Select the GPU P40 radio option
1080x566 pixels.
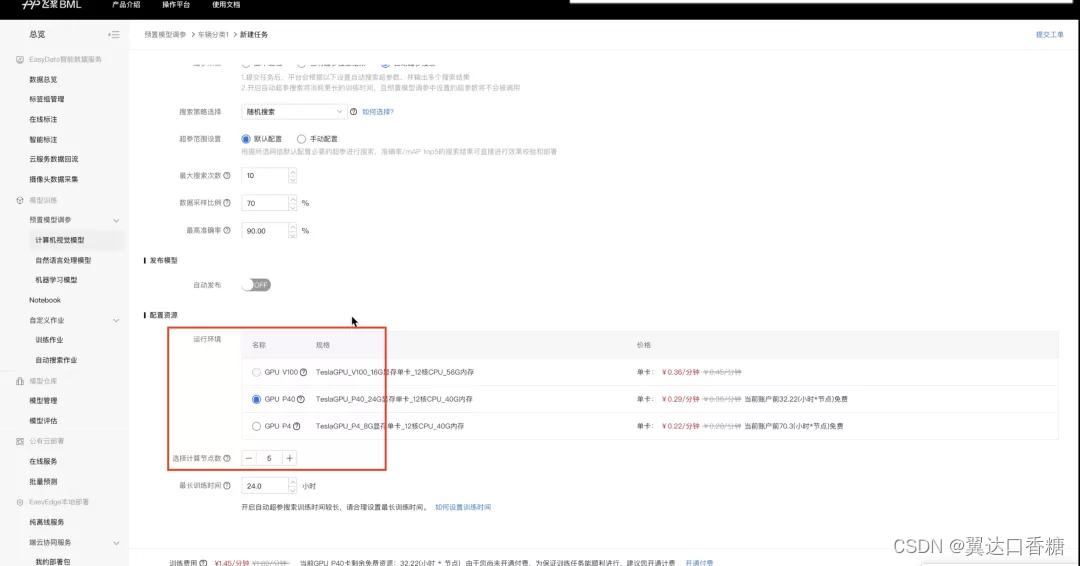(256, 399)
